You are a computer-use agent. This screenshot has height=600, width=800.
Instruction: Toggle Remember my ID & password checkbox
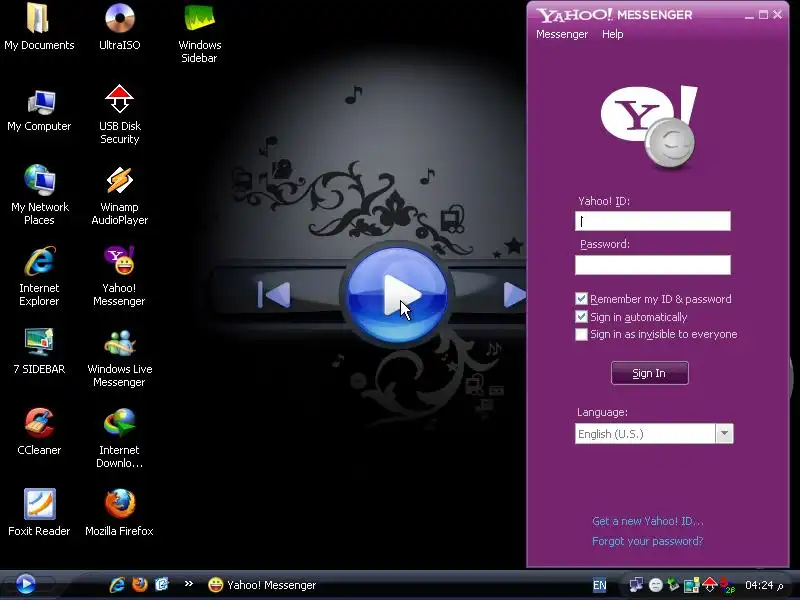pyautogui.click(x=581, y=299)
